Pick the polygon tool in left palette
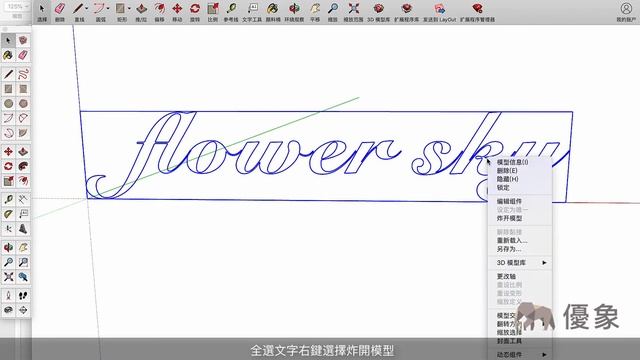 click(23, 104)
